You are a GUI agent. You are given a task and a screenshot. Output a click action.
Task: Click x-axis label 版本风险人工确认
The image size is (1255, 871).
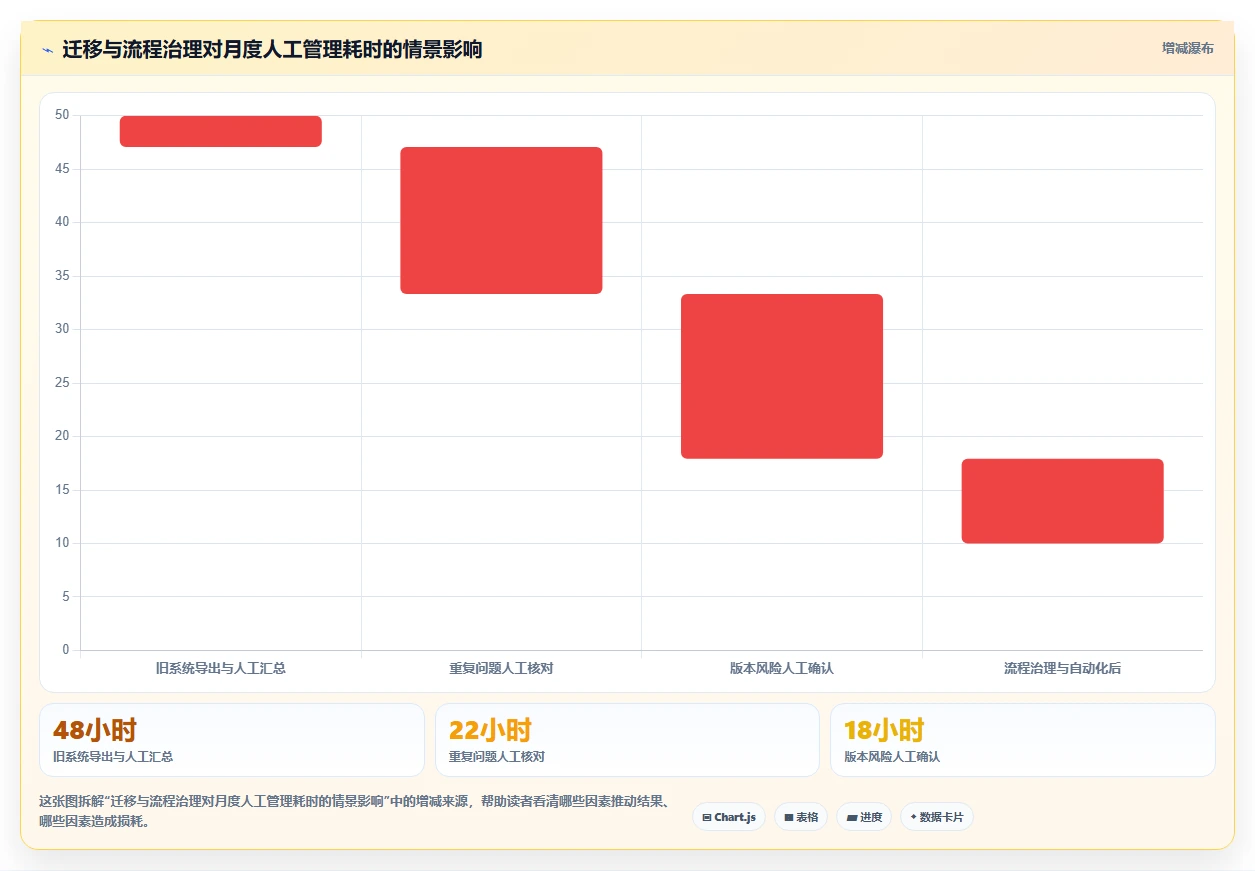click(x=782, y=668)
